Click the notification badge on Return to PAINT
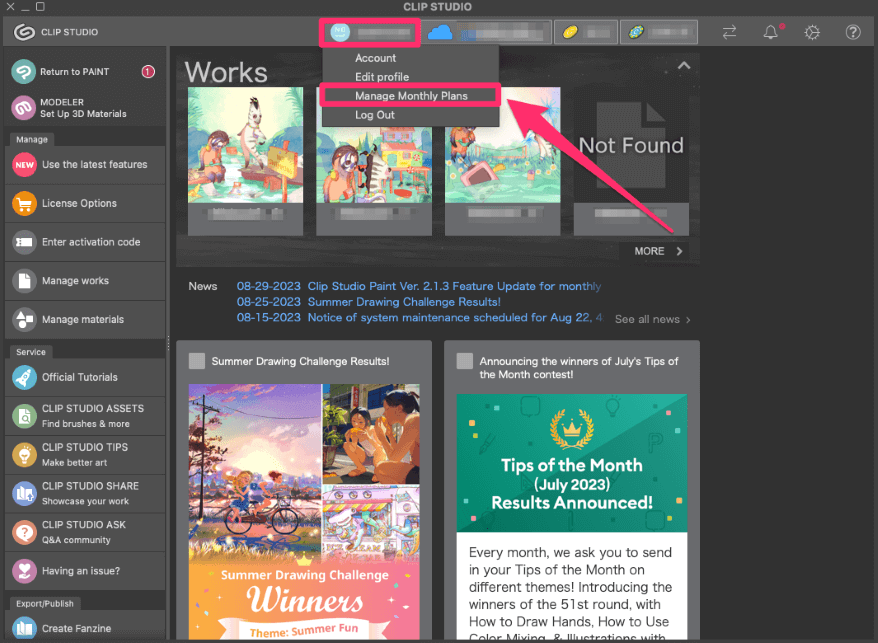This screenshot has height=643, width=878. tap(148, 72)
